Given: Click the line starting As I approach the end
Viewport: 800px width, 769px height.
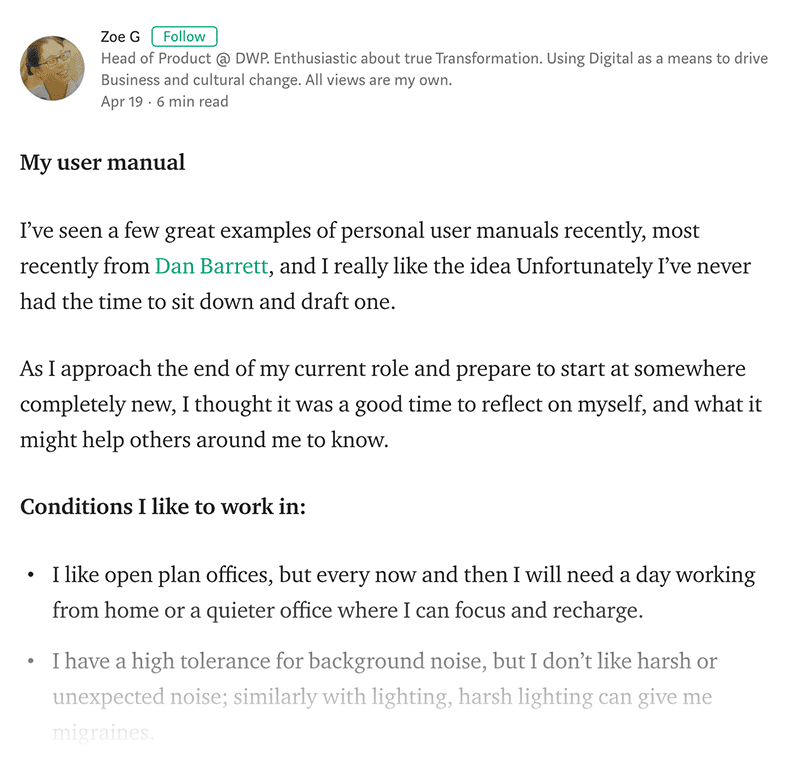Looking at the screenshot, I should (383, 369).
